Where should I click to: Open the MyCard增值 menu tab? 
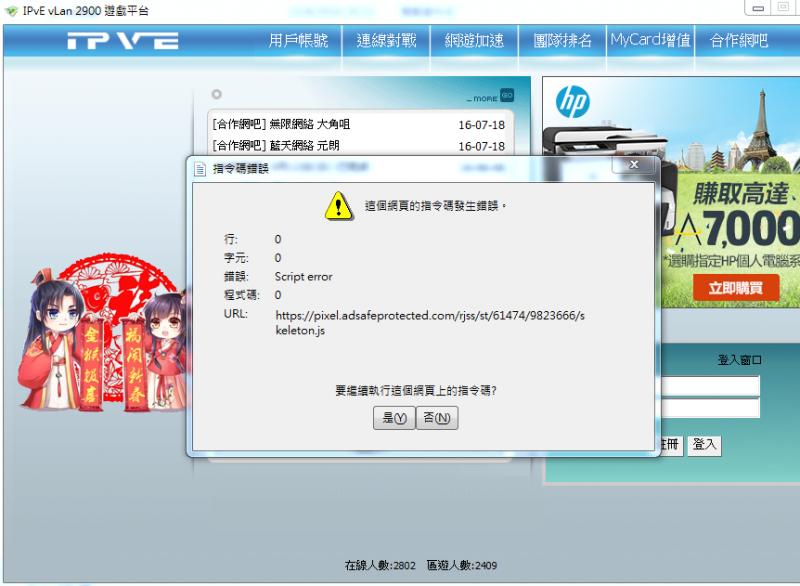[651, 40]
